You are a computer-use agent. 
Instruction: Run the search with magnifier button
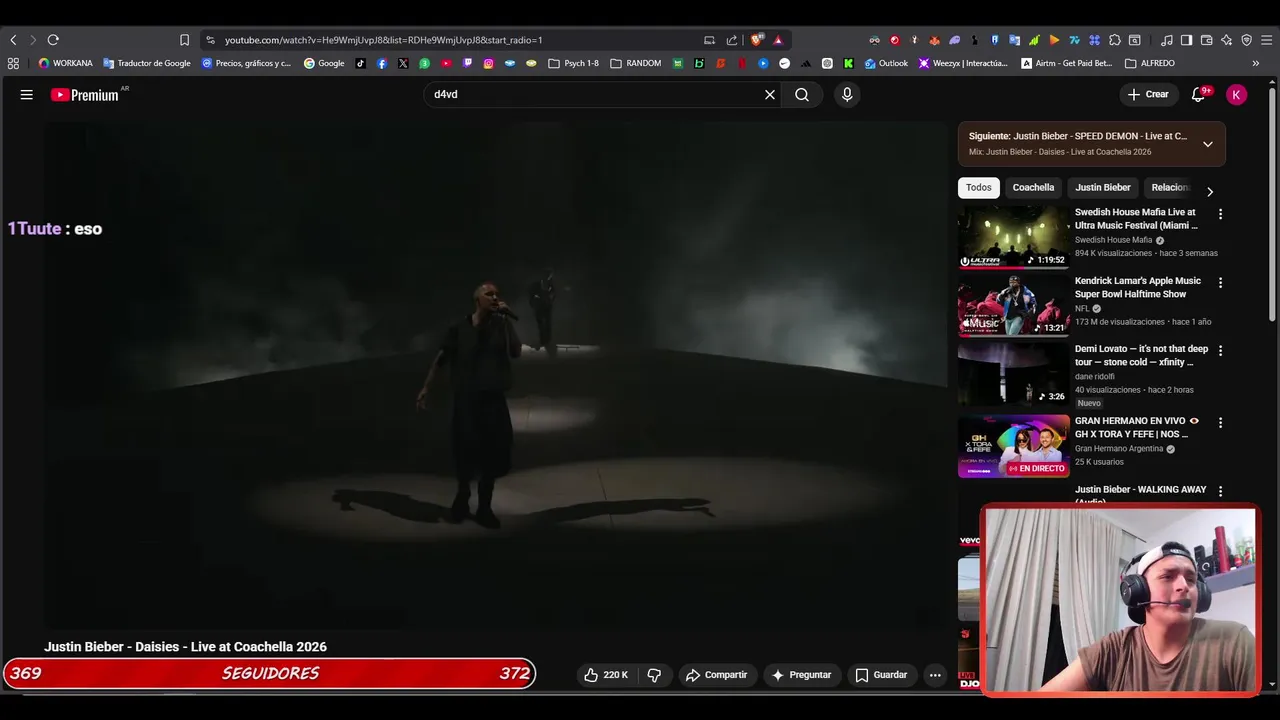coord(802,94)
